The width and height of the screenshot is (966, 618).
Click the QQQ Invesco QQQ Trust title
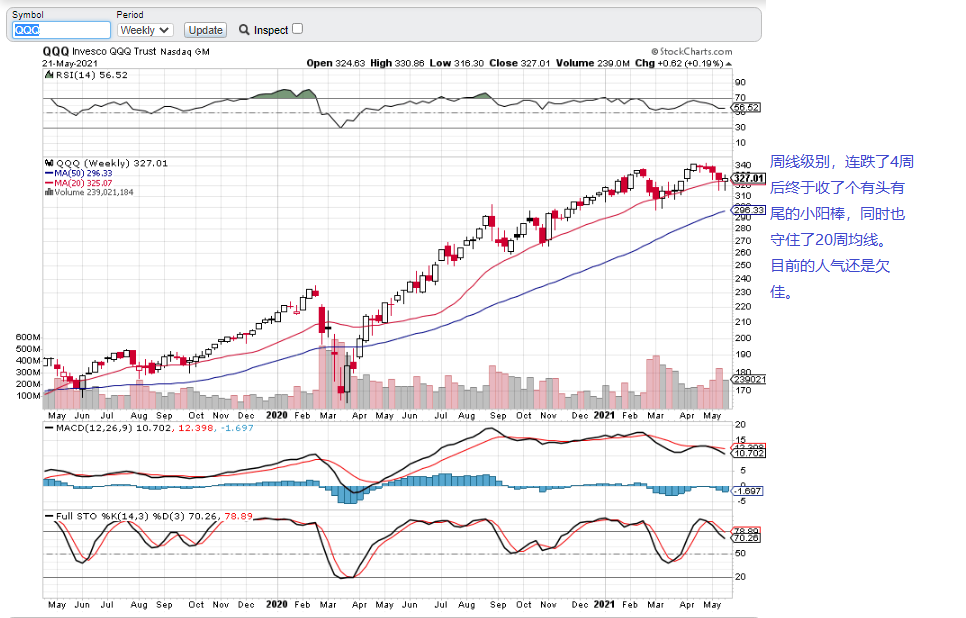pos(126,52)
